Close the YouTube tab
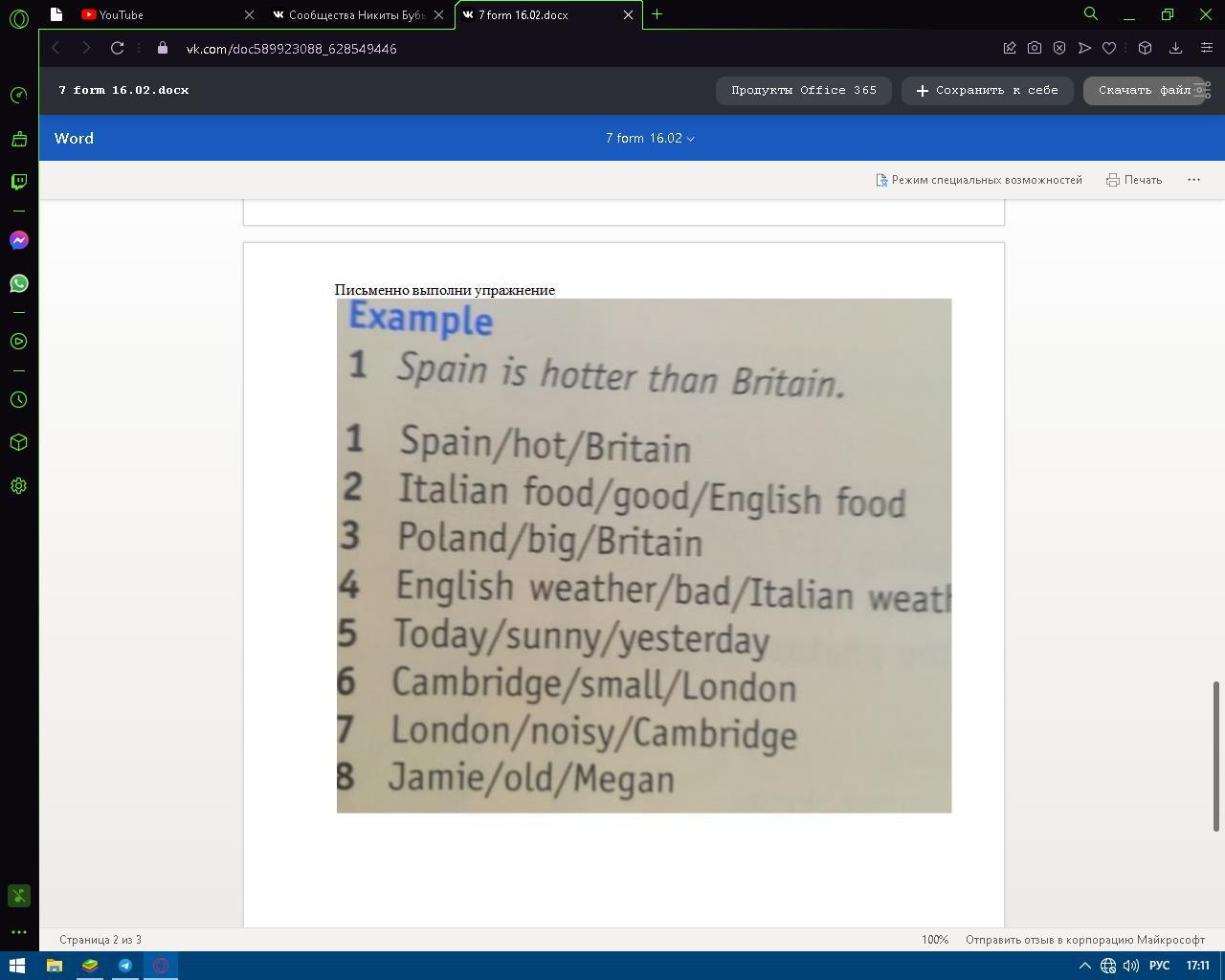 pyautogui.click(x=249, y=14)
